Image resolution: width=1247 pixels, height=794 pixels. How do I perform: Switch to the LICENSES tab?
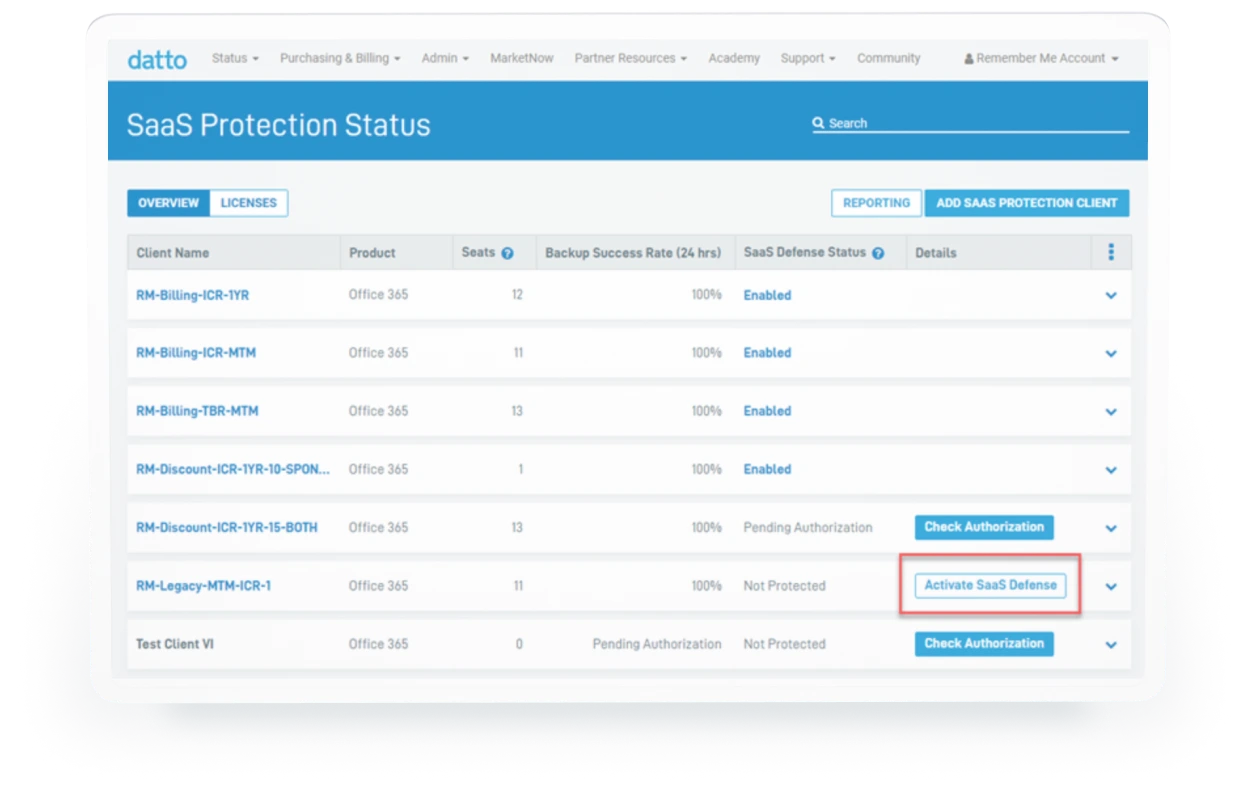pyautogui.click(x=249, y=203)
